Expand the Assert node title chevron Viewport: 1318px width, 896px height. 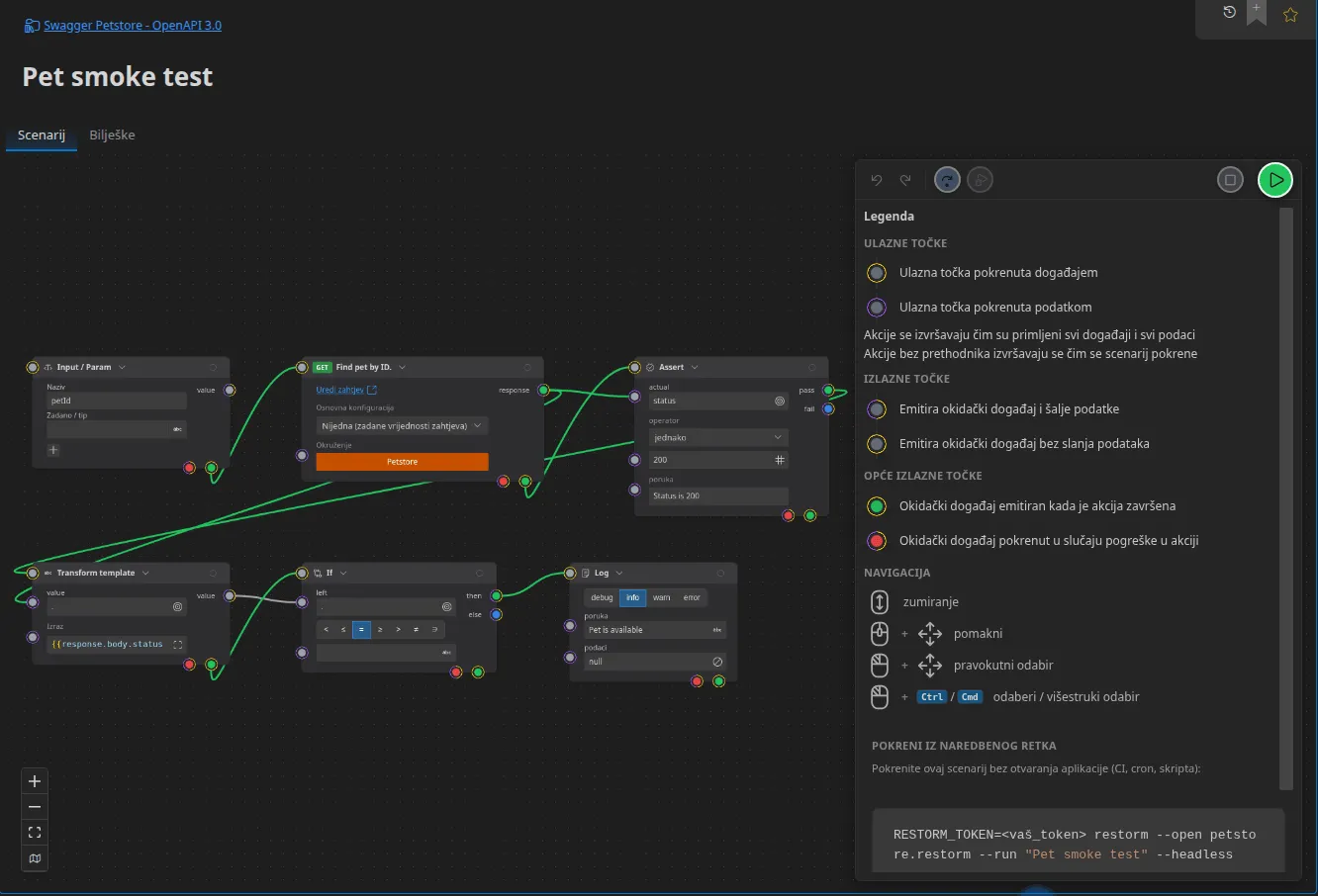click(695, 367)
